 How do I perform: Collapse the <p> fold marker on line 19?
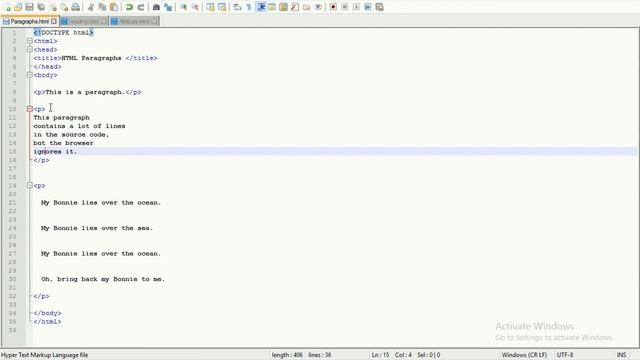tap(29, 185)
